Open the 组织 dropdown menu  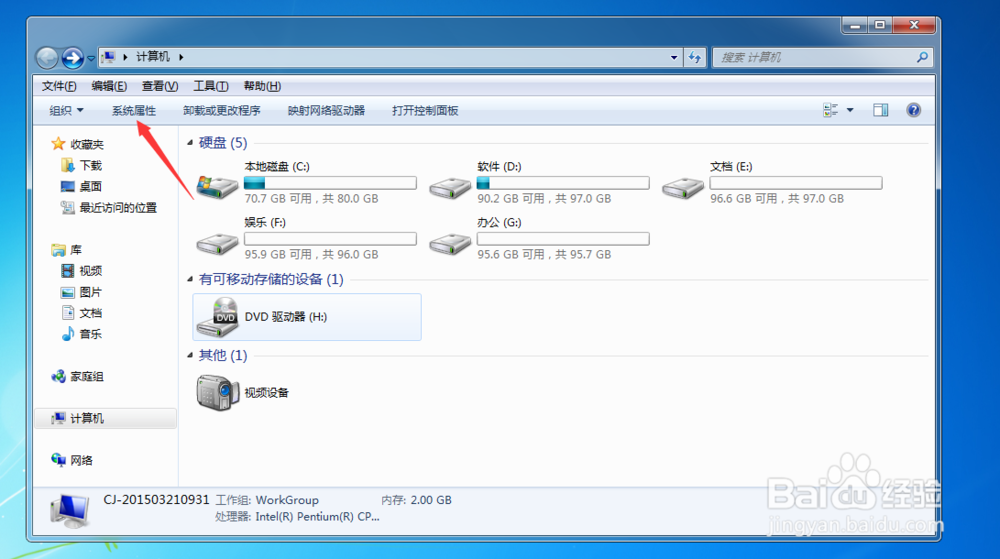click(66, 110)
